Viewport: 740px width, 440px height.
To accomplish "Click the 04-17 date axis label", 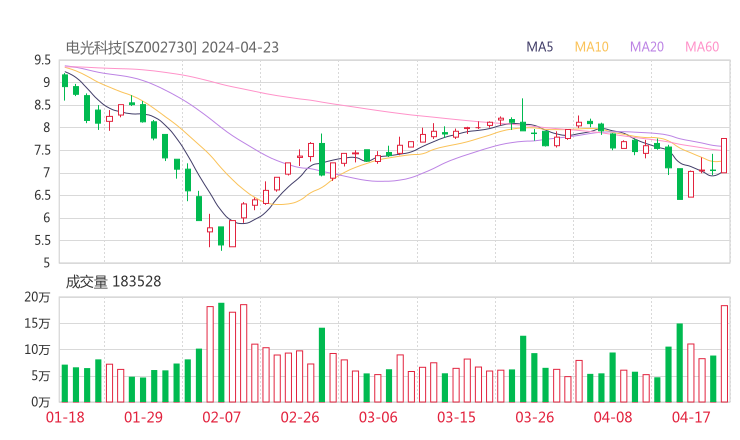I will point(691,417).
